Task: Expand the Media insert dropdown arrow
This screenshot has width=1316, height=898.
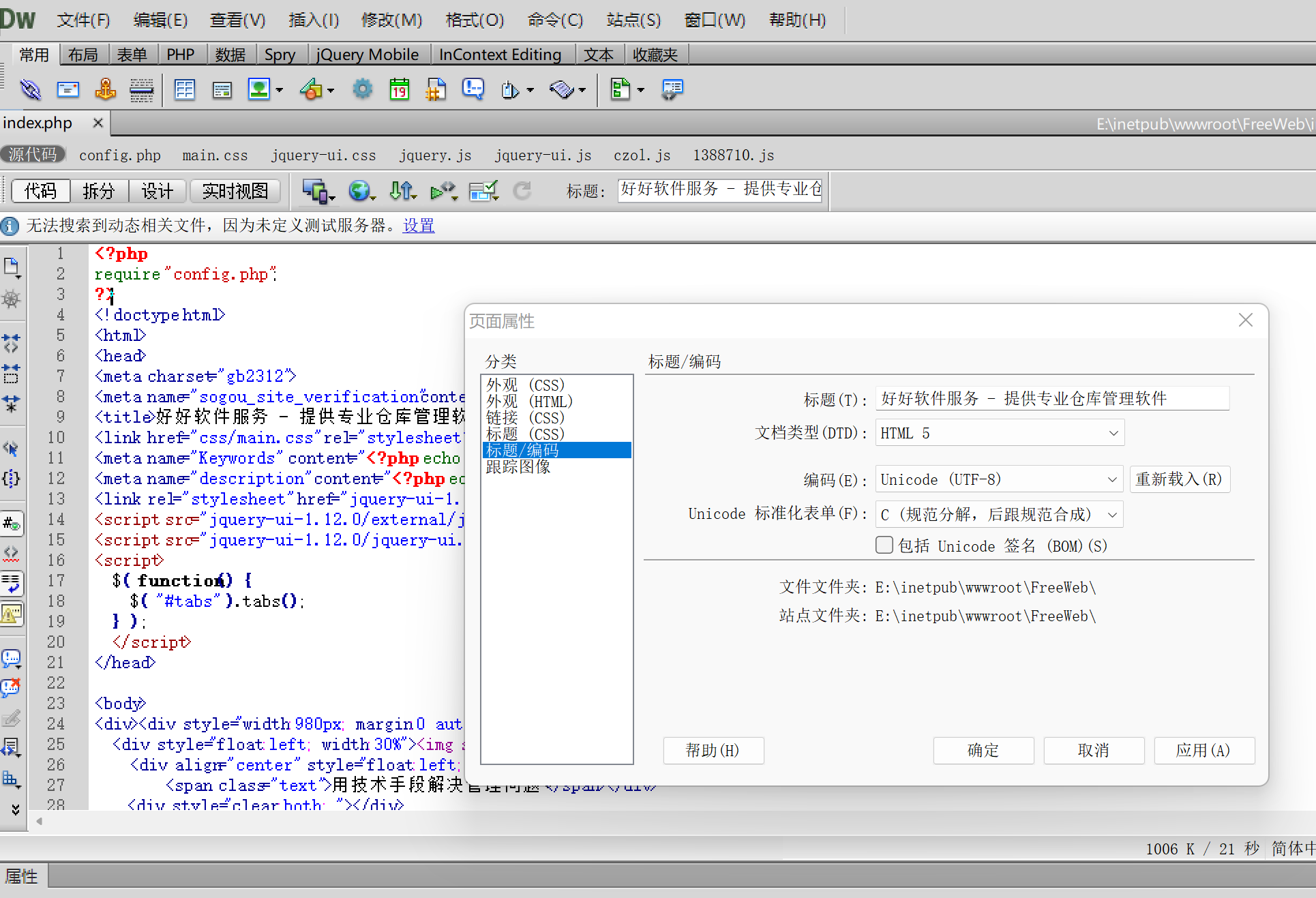Action: tap(331, 90)
